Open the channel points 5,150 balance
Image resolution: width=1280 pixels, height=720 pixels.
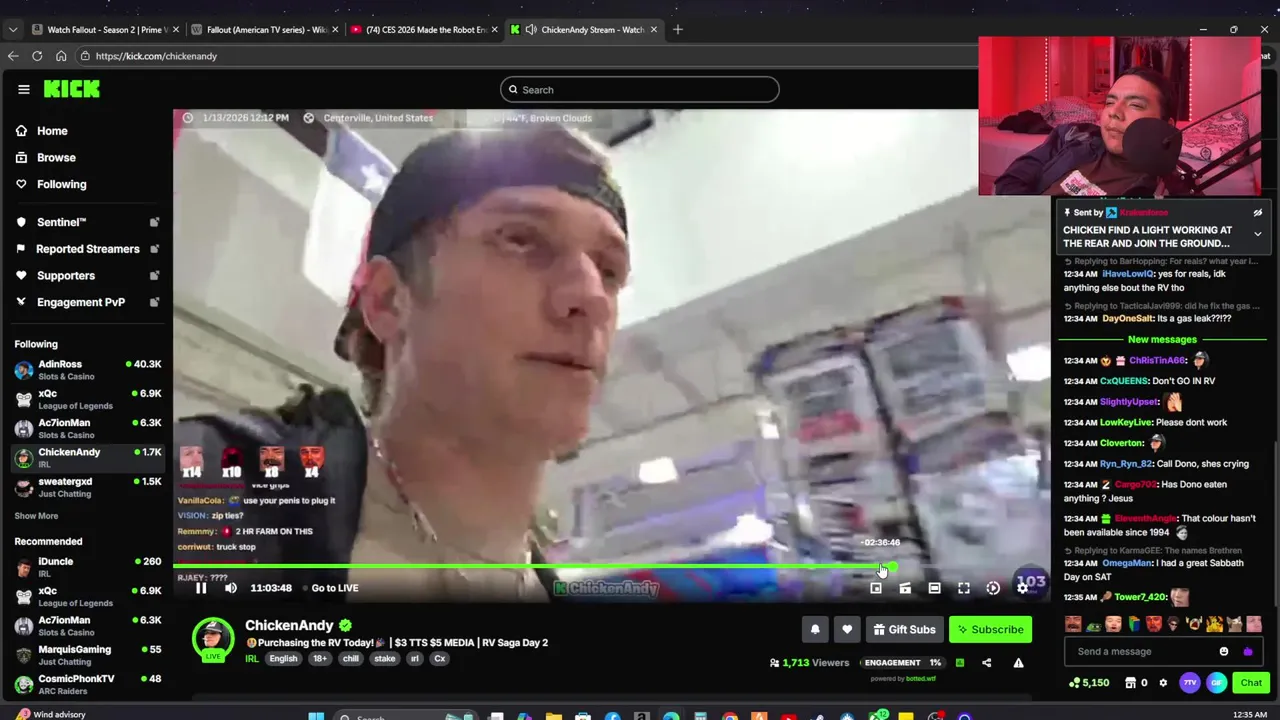pos(1090,683)
